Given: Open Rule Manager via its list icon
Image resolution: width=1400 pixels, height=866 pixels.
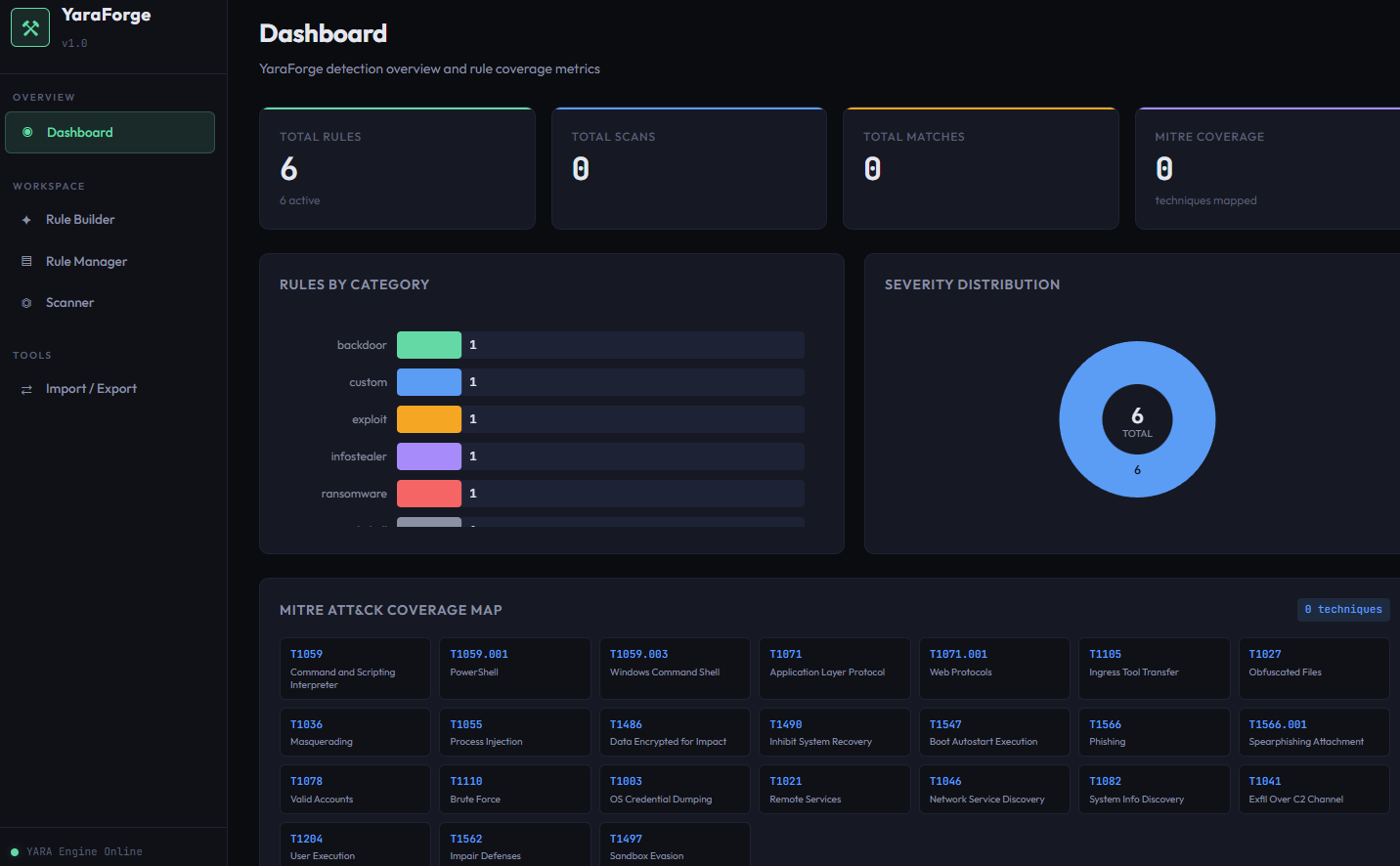Looking at the screenshot, I should point(26,261).
